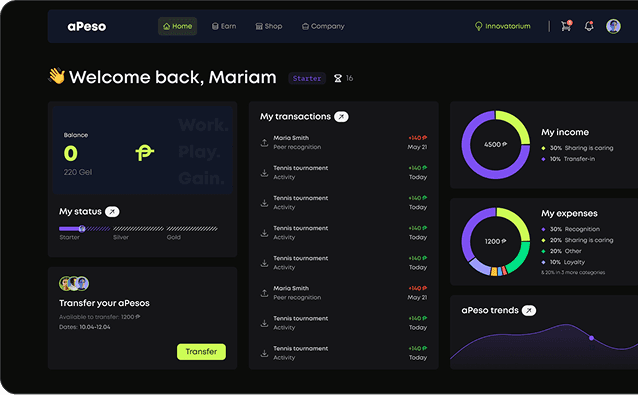Click the '20% Other' expenses legend

click(562, 251)
